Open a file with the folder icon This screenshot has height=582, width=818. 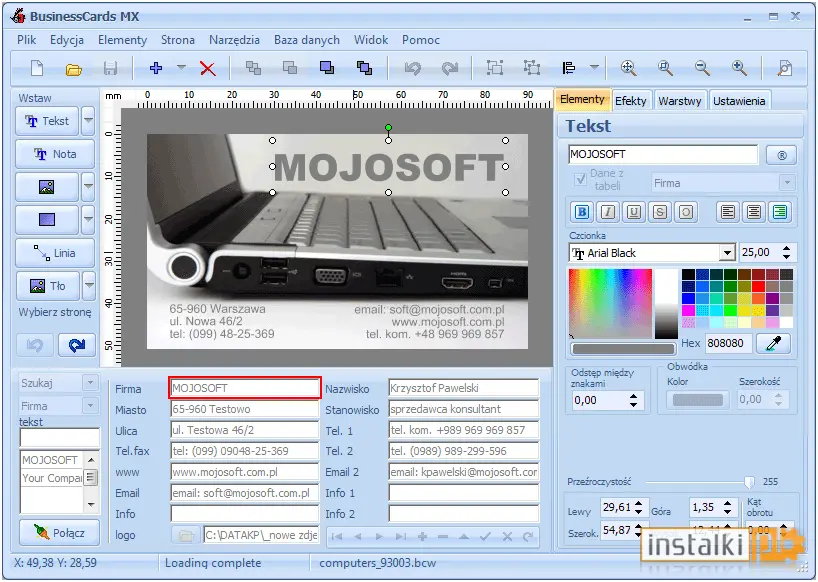tap(74, 69)
